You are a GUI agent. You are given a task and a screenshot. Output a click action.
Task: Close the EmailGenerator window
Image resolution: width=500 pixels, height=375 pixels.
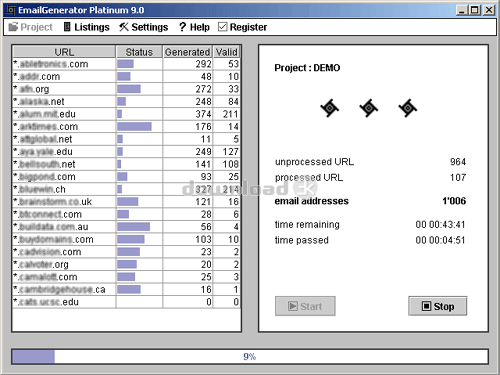[489, 10]
